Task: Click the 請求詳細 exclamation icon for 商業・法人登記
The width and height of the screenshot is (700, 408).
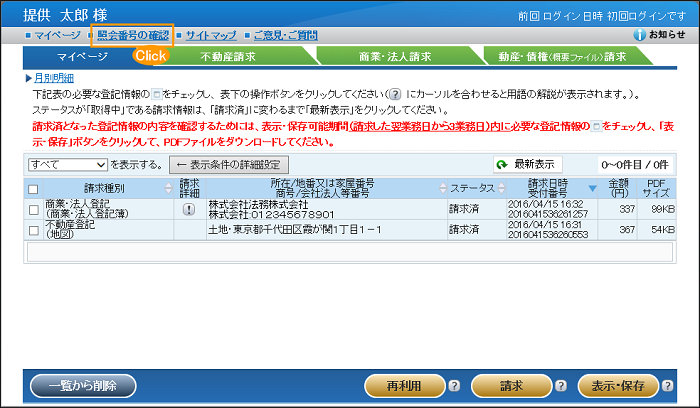Action: pyautogui.click(x=189, y=209)
